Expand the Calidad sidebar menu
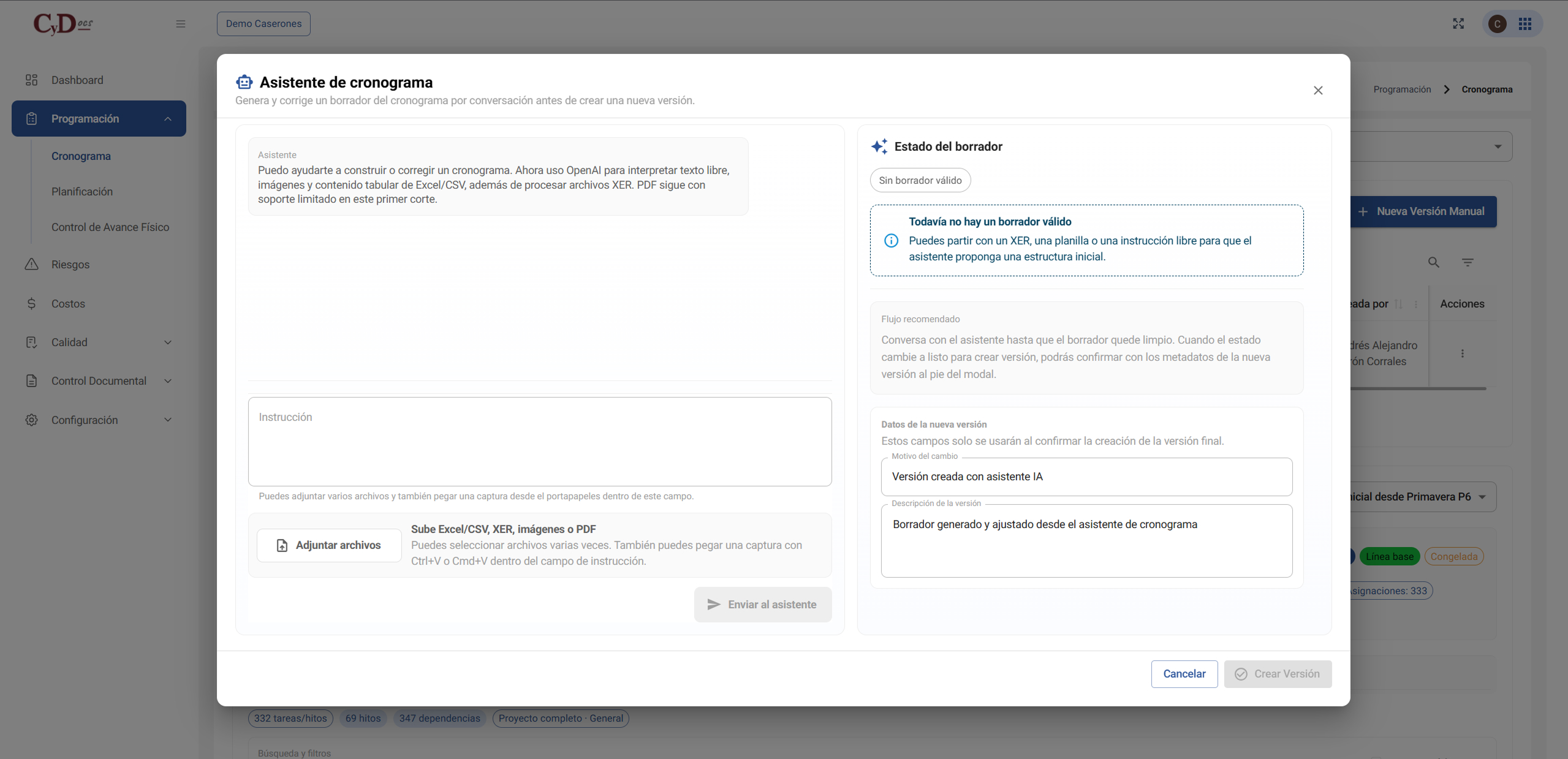The width and height of the screenshot is (1568, 759). pyautogui.click(x=168, y=342)
